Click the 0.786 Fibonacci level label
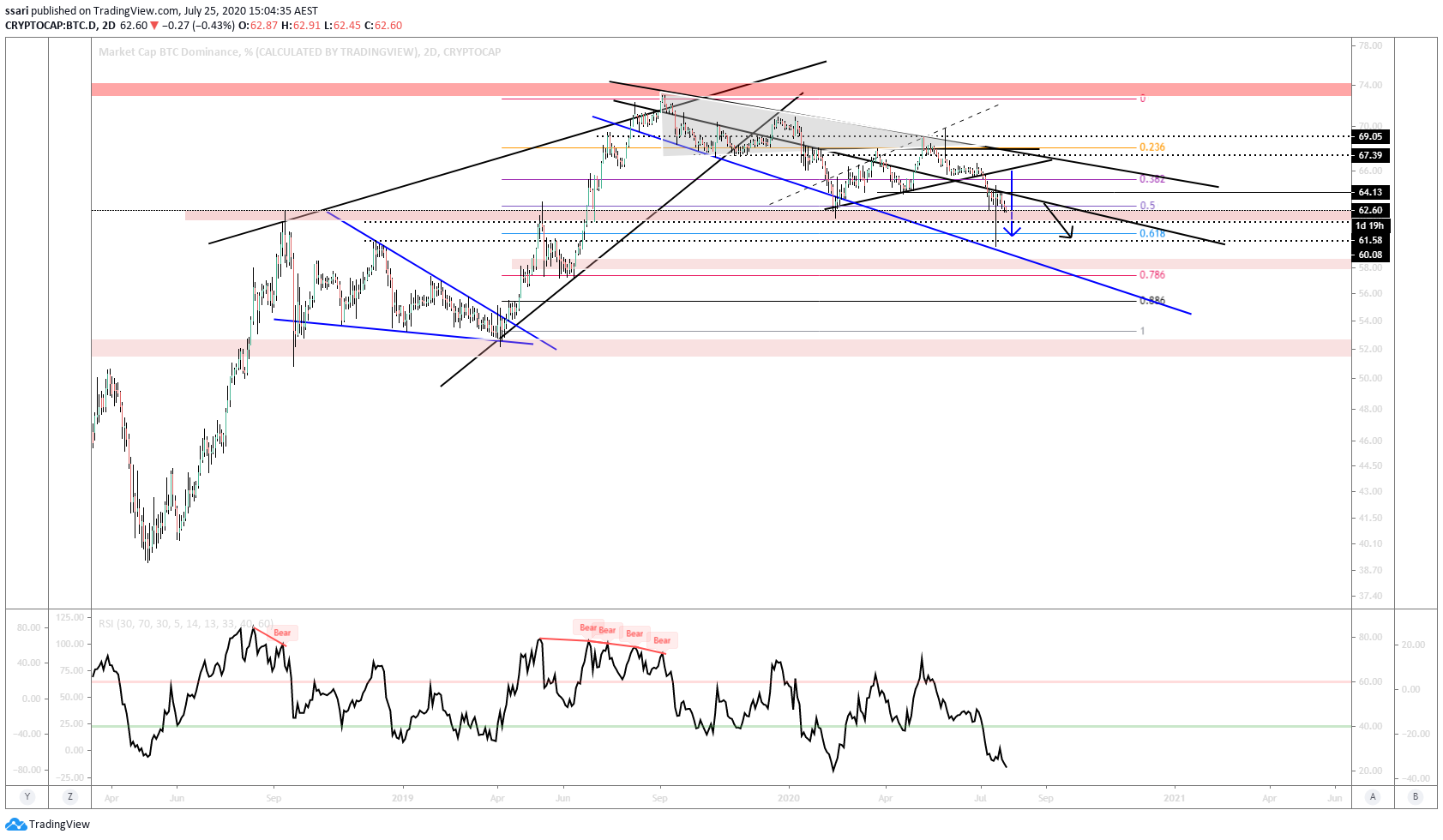The width and height of the screenshot is (1443, 840). [x=1152, y=275]
